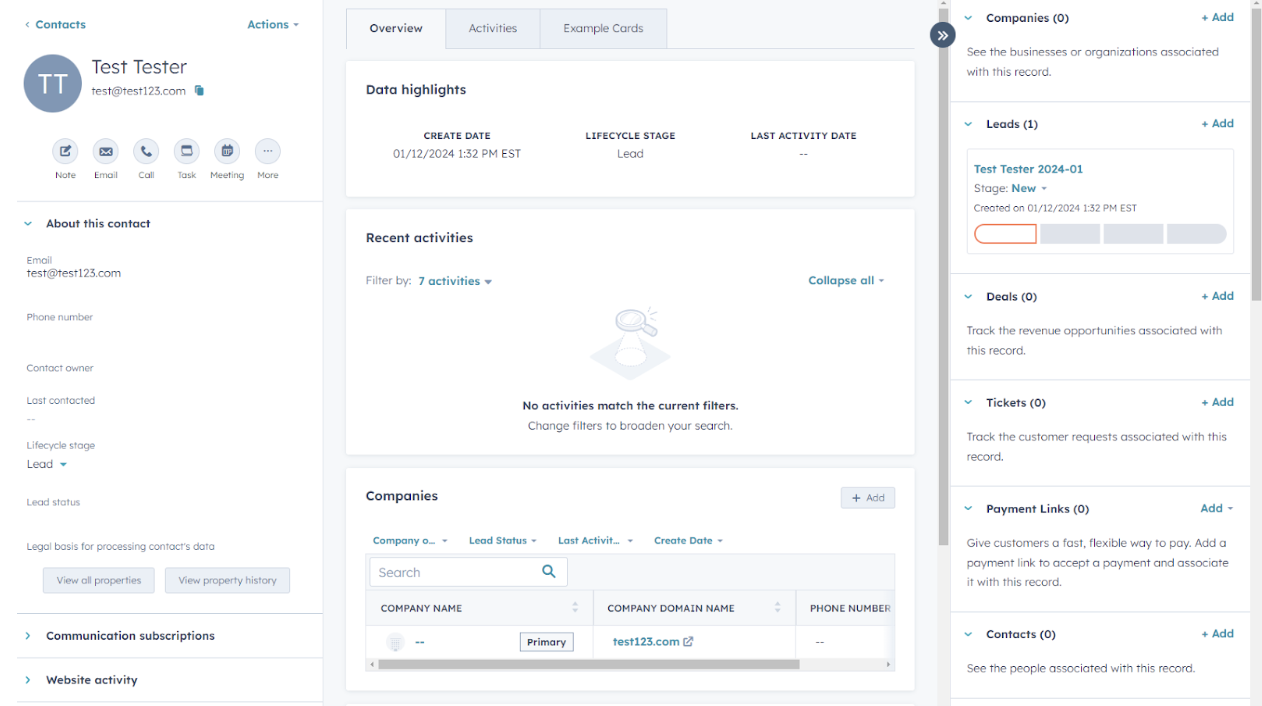This screenshot has height=706, width=1262.
Task: Select the first segment of the lead progress bar
Action: [x=1005, y=233]
